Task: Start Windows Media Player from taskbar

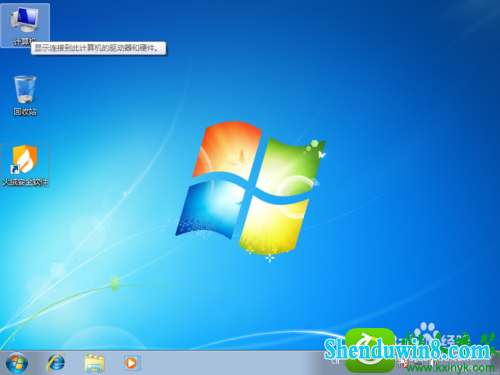Action: pos(132,363)
